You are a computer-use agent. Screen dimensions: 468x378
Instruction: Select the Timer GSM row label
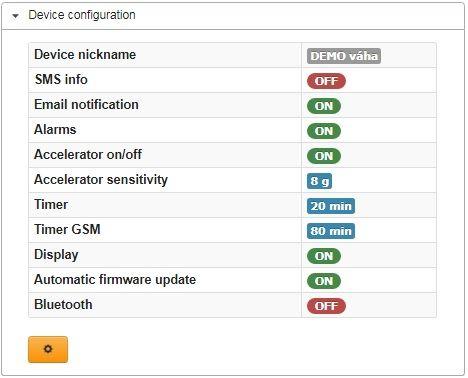click(67, 230)
